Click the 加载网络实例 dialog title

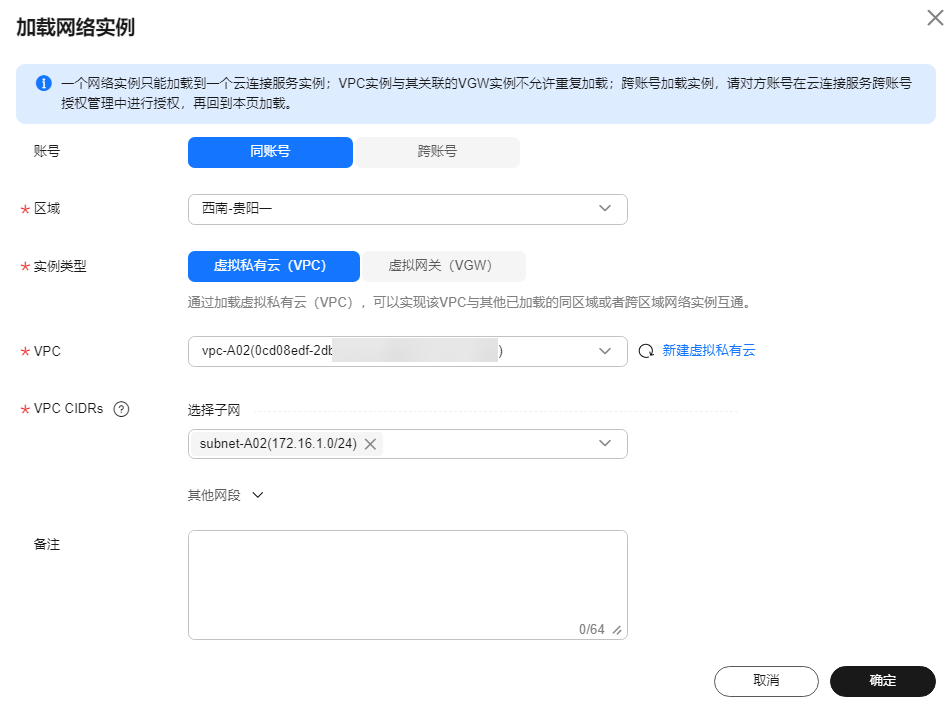point(75,27)
